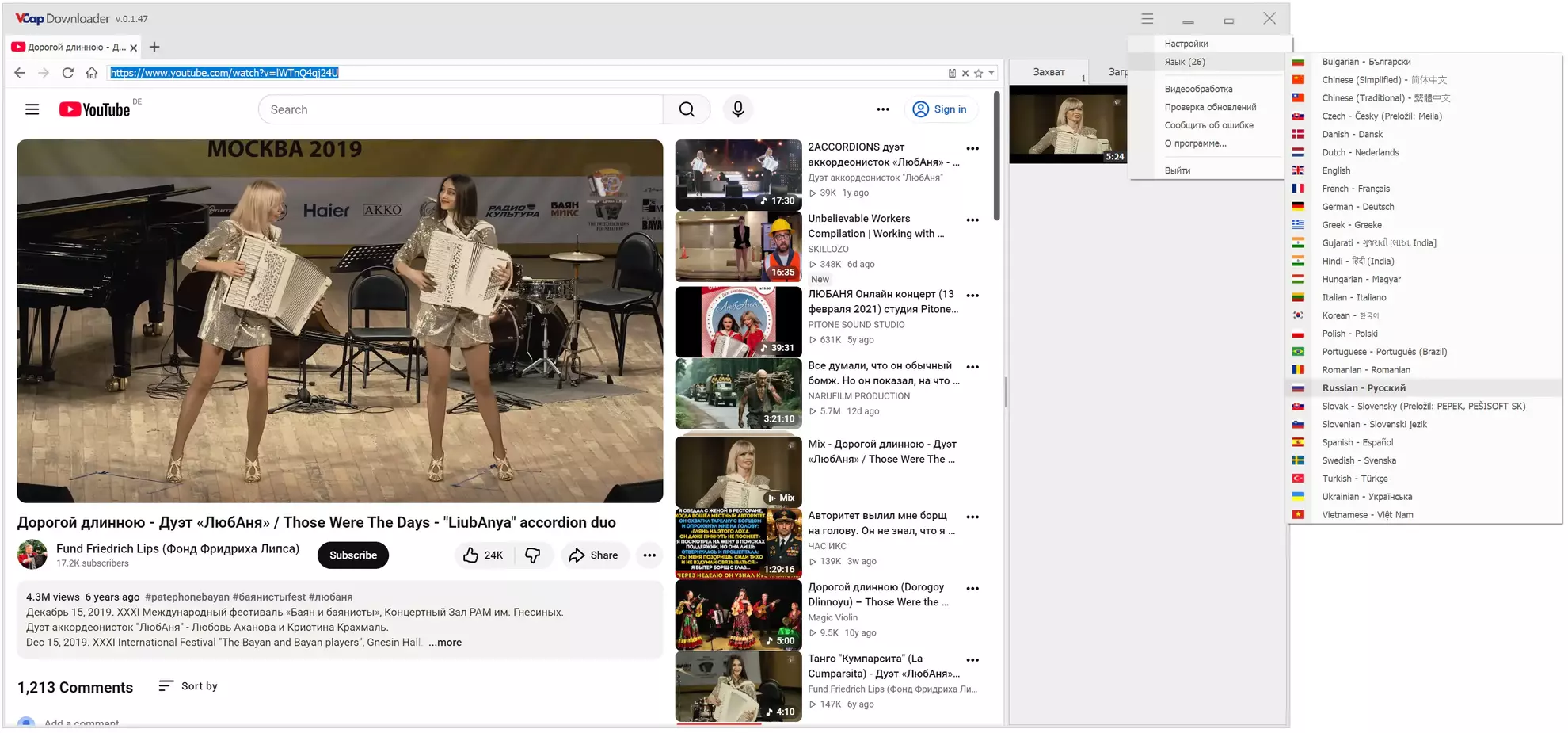Viewport: 1568px width, 733px height.
Task: Open the address bar history dropdown arrow
Action: (x=991, y=73)
